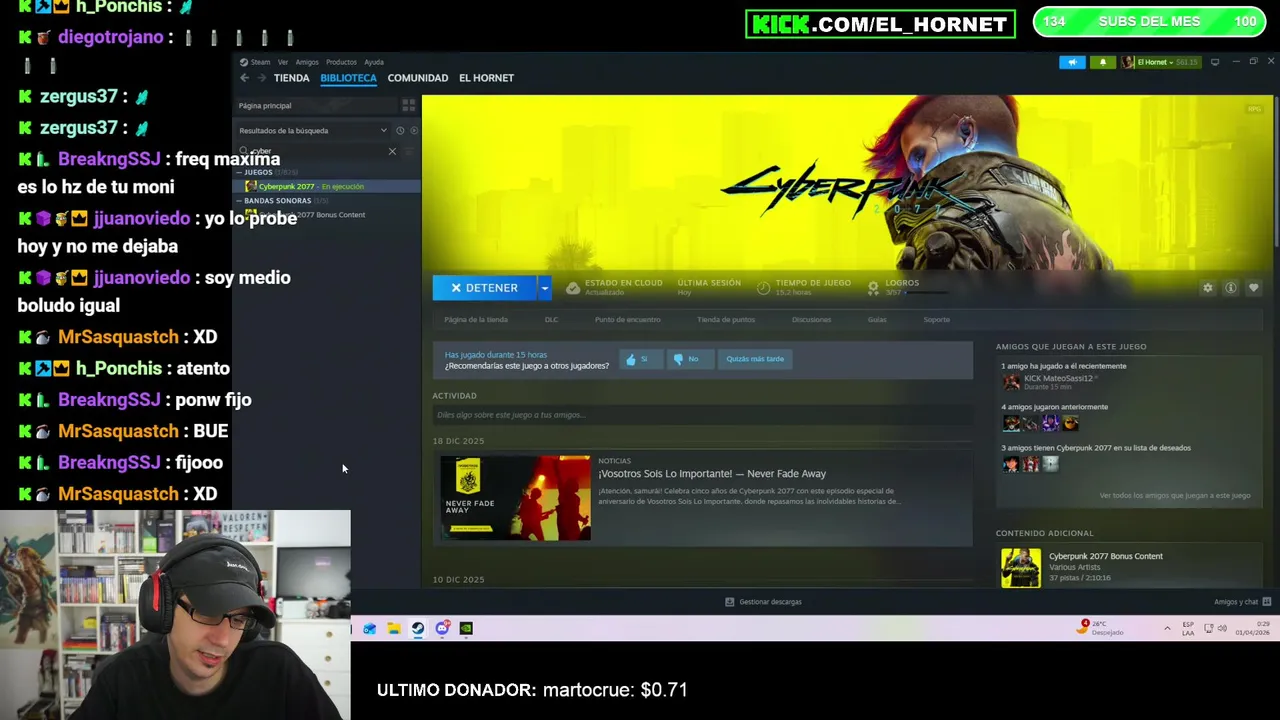Stop the game with DETENER button
The height and width of the screenshot is (720, 1280).
pos(485,288)
